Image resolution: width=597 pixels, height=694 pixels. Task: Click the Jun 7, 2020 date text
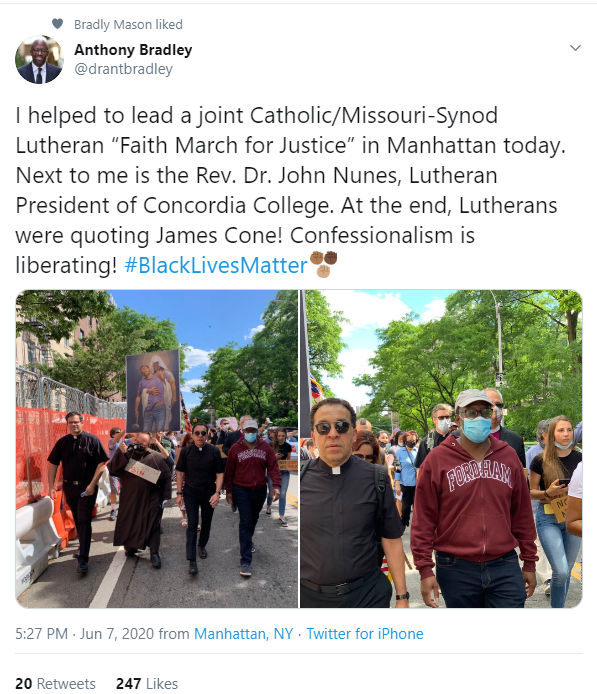pos(117,634)
